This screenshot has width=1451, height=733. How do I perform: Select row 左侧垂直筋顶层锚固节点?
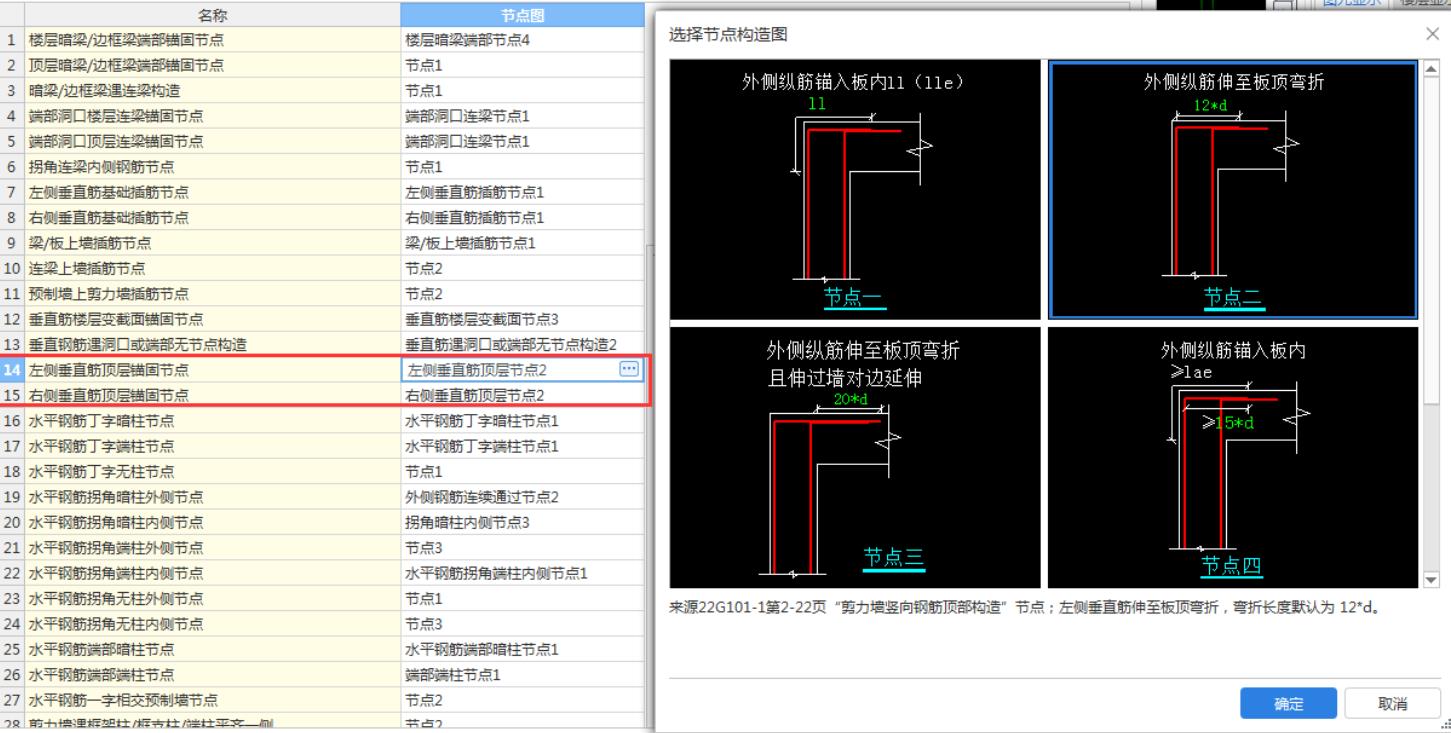(x=212, y=370)
